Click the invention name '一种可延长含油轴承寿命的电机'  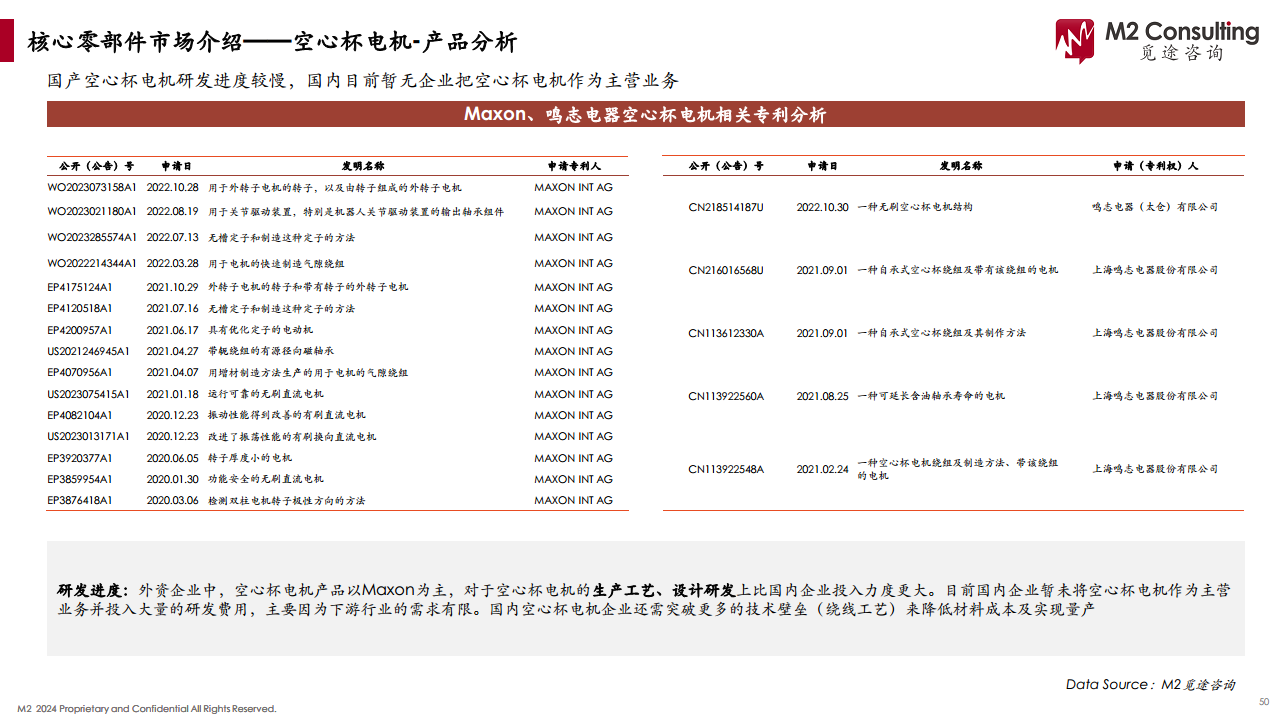coord(931,396)
